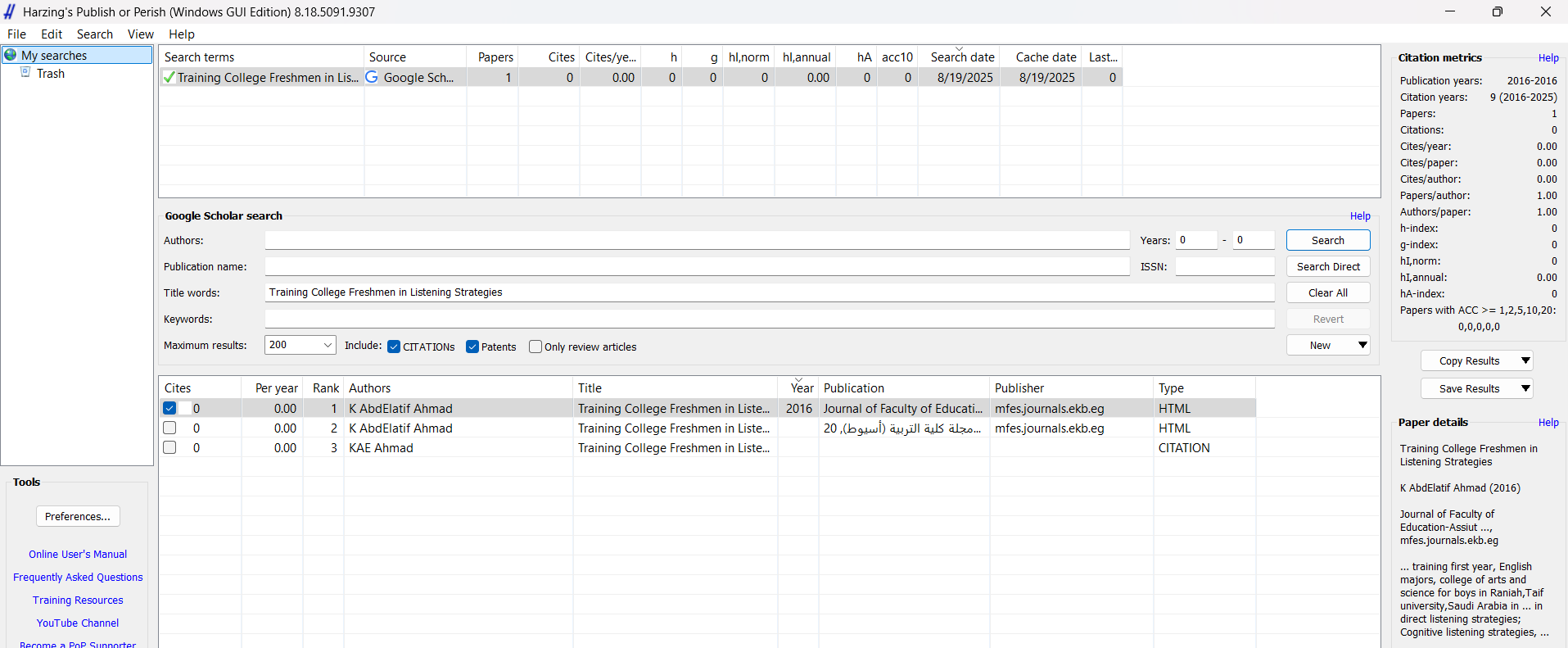This screenshot has height=648, width=1568.
Task: Sort results by Rank column header
Action: [x=324, y=388]
